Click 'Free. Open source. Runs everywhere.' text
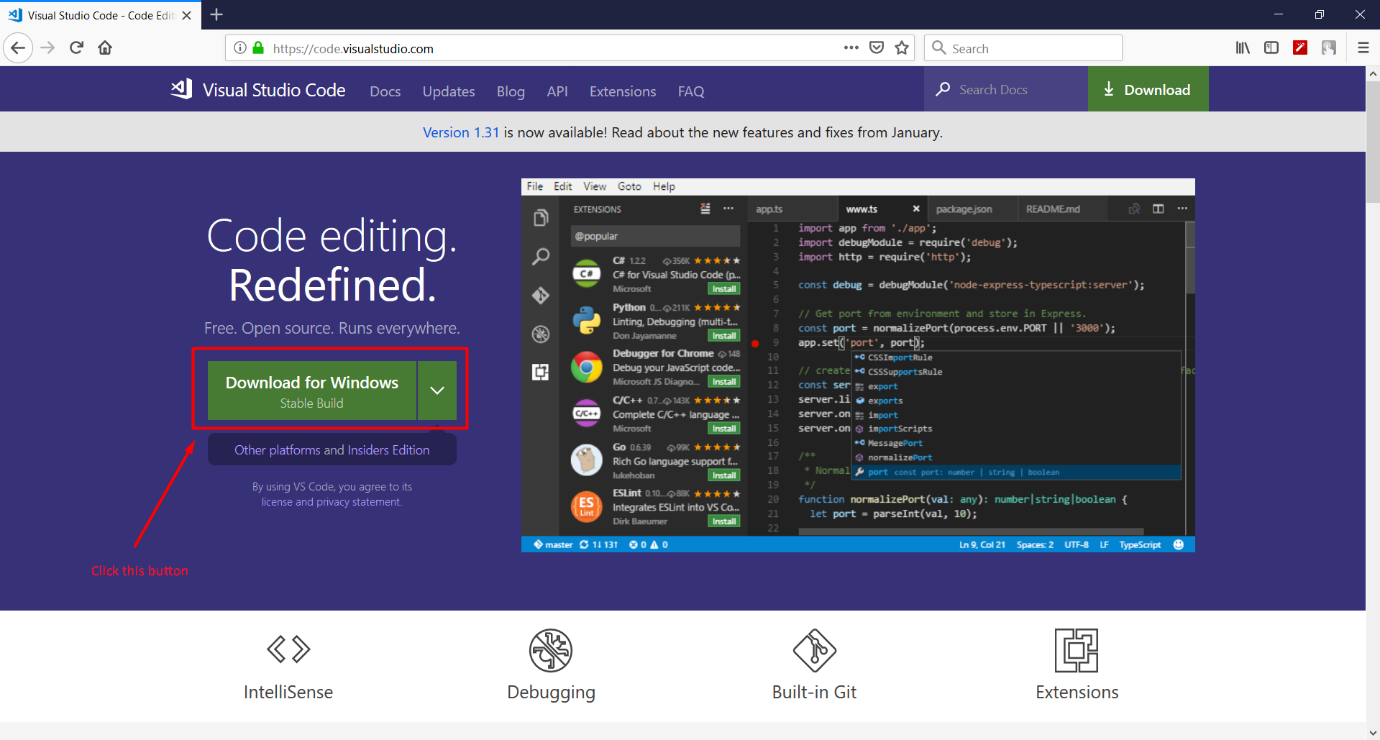This screenshot has height=740, width=1380. pos(332,328)
